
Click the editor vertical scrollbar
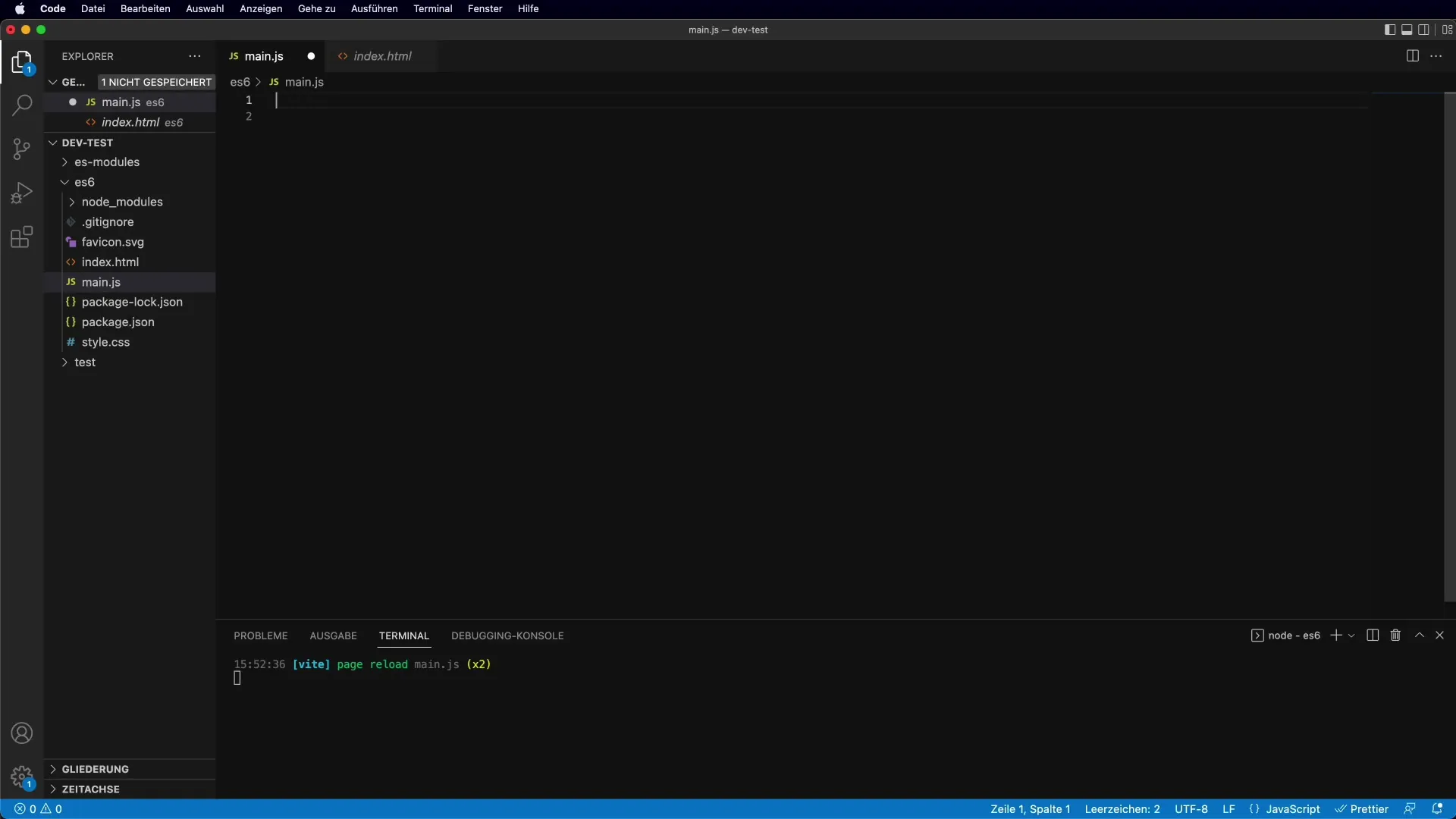1449,347
